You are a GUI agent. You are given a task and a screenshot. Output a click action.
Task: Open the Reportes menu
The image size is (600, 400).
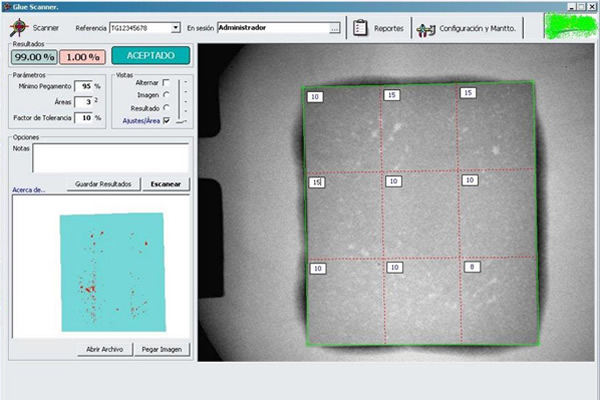click(389, 29)
